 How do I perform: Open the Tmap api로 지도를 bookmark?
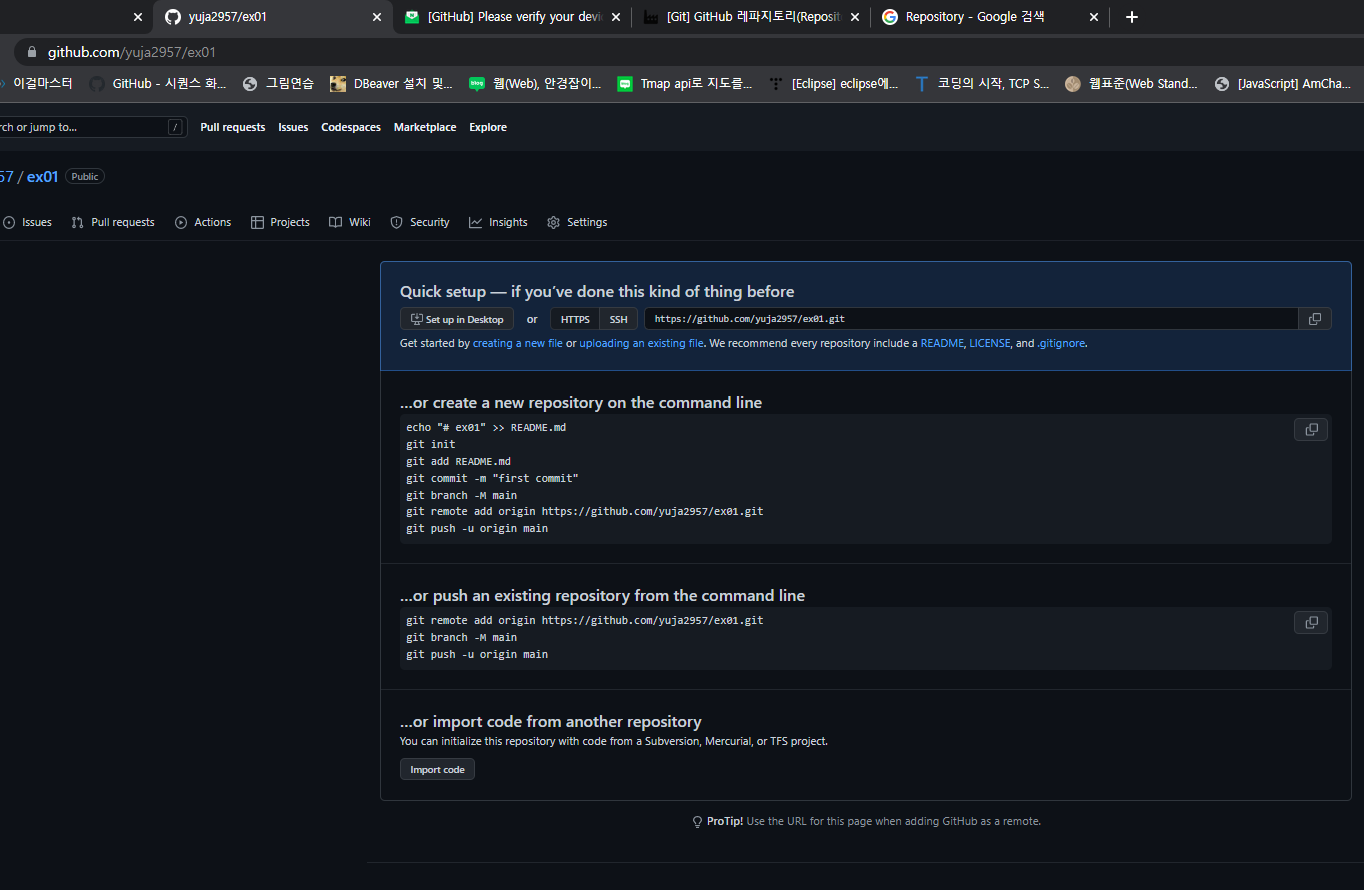(685, 84)
